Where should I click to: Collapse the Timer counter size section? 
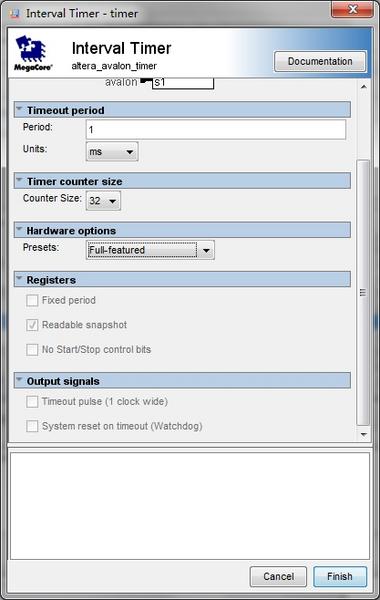pyautogui.click(x=19, y=181)
